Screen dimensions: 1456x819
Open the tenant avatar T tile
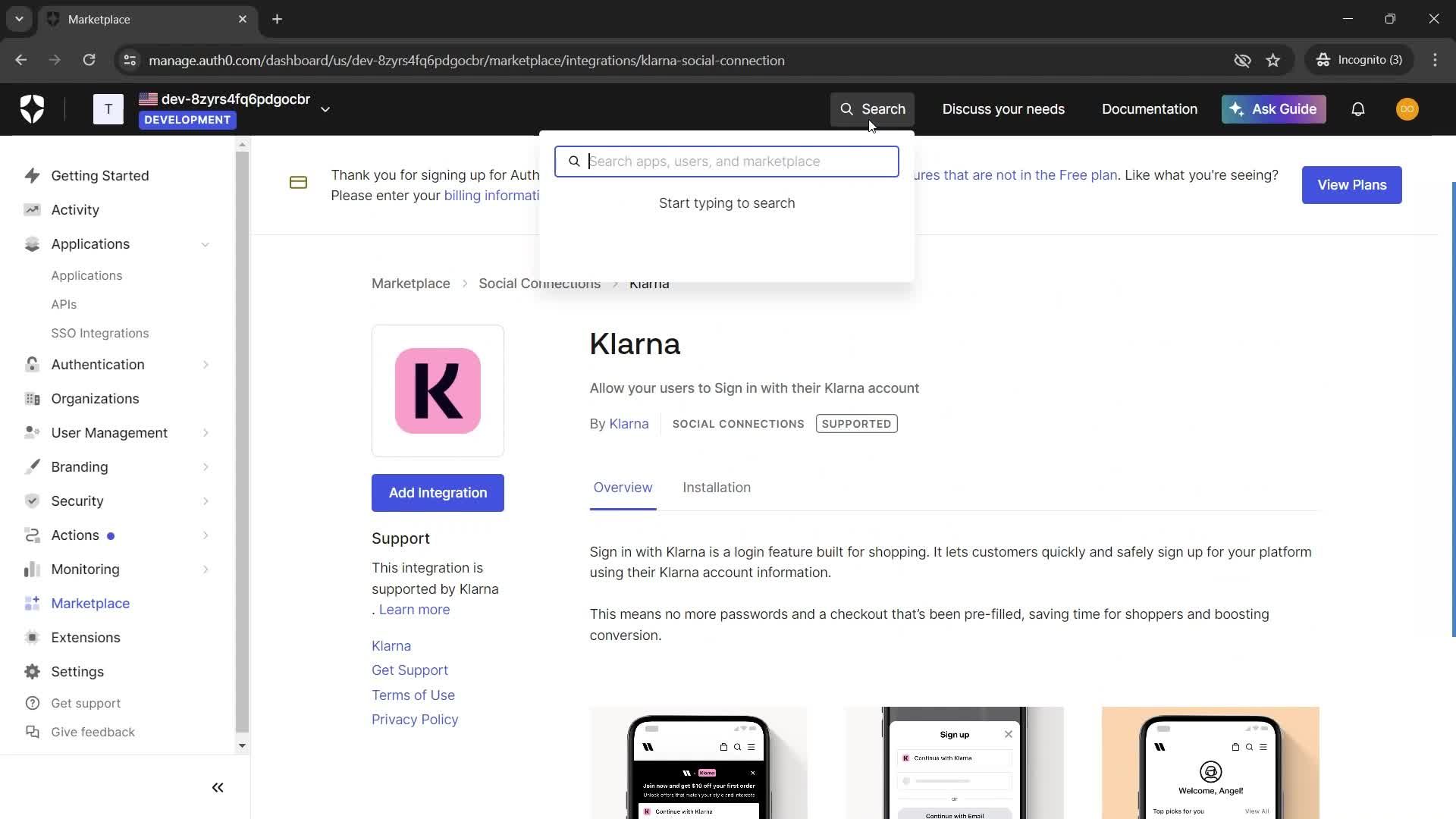click(108, 109)
